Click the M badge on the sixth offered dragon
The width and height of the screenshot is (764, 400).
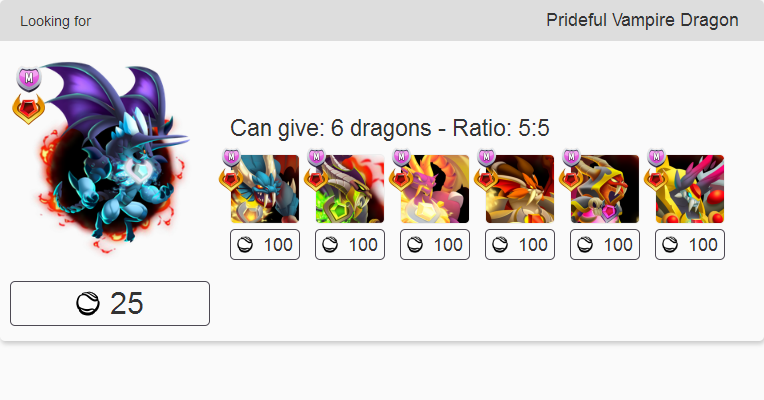pos(656,157)
